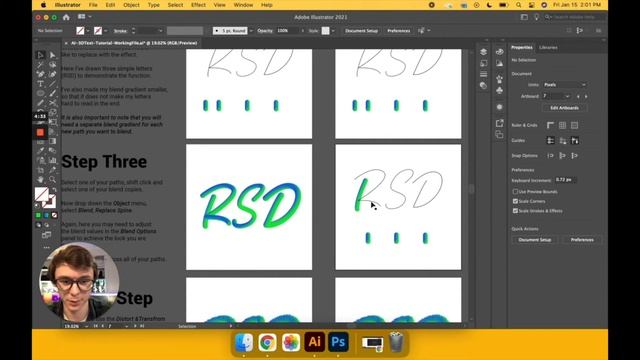Viewport: 640px width, 360px height.
Task: Open Artboard number dropdown in Properties
Action: click(567, 96)
